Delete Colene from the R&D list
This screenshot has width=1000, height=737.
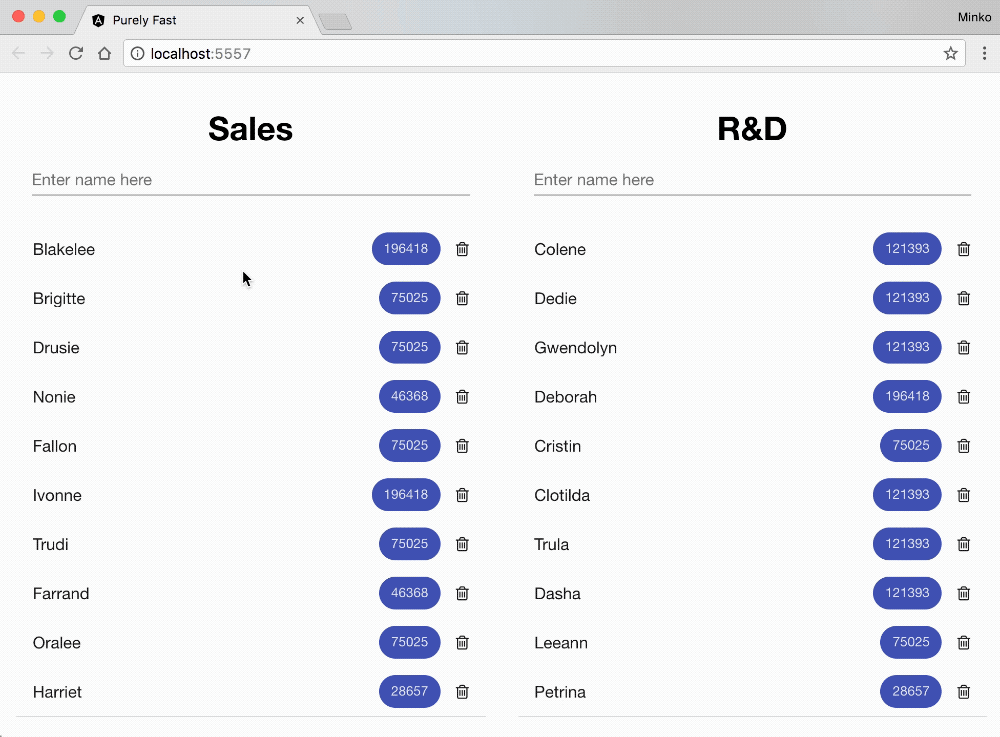click(964, 249)
